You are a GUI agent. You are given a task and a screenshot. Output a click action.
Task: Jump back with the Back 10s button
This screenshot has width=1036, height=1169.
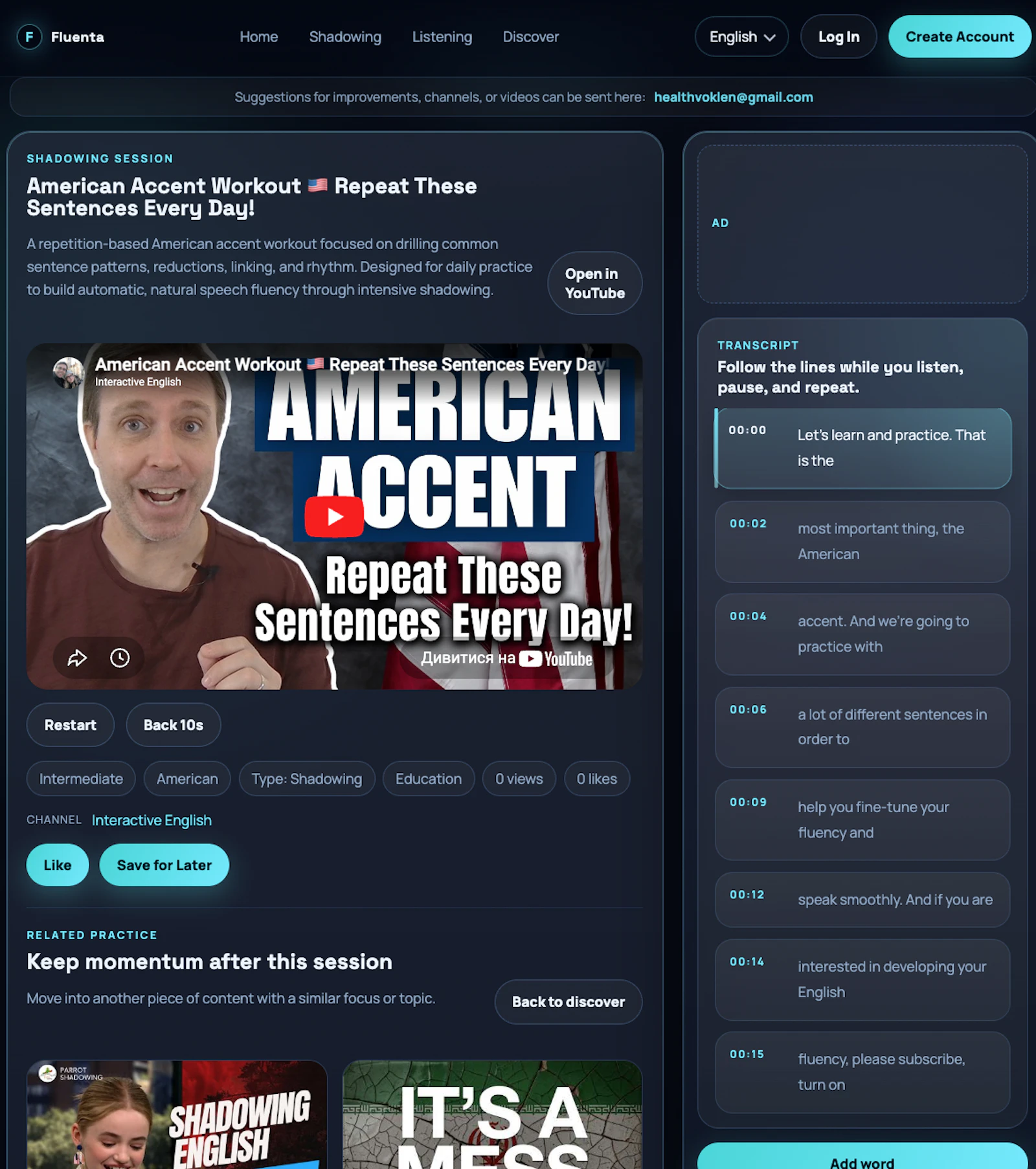point(174,725)
